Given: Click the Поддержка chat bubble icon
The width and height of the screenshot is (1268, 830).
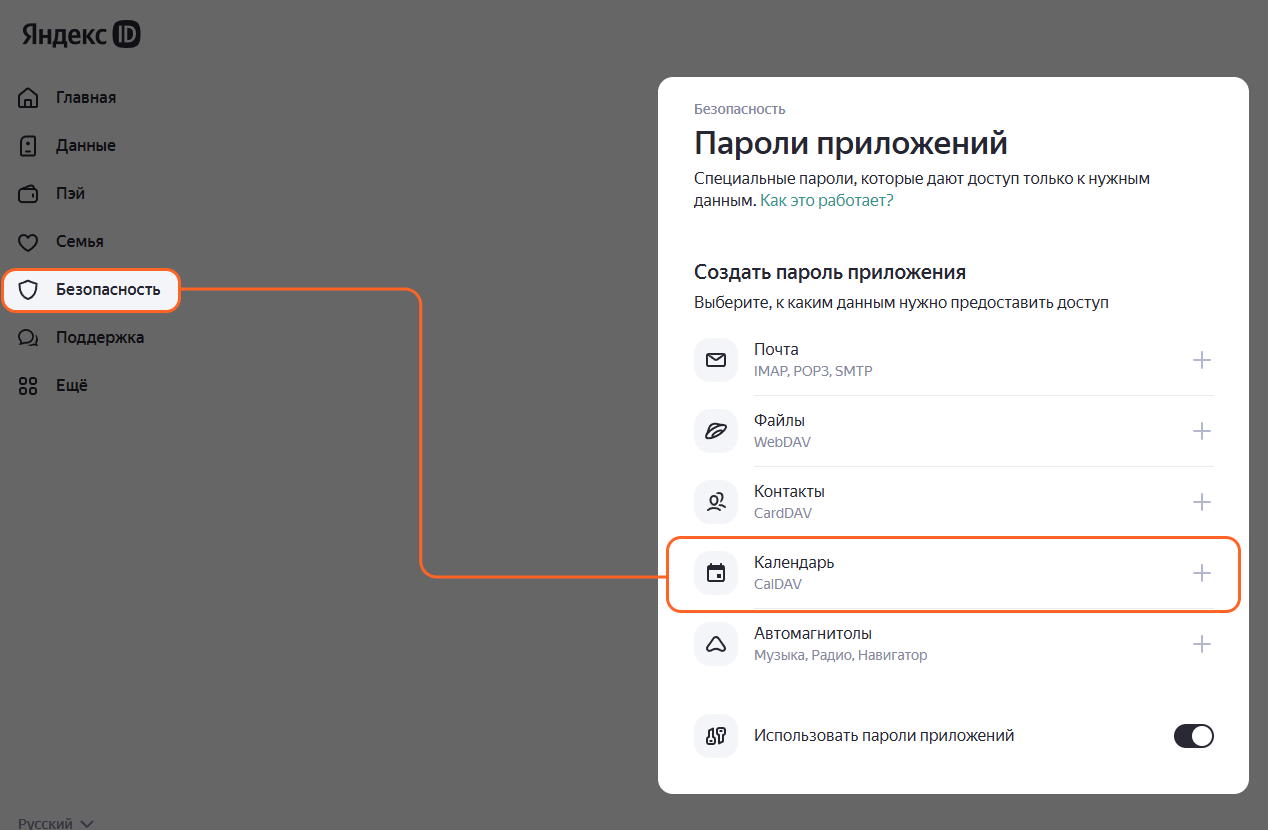Looking at the screenshot, I should point(28,338).
